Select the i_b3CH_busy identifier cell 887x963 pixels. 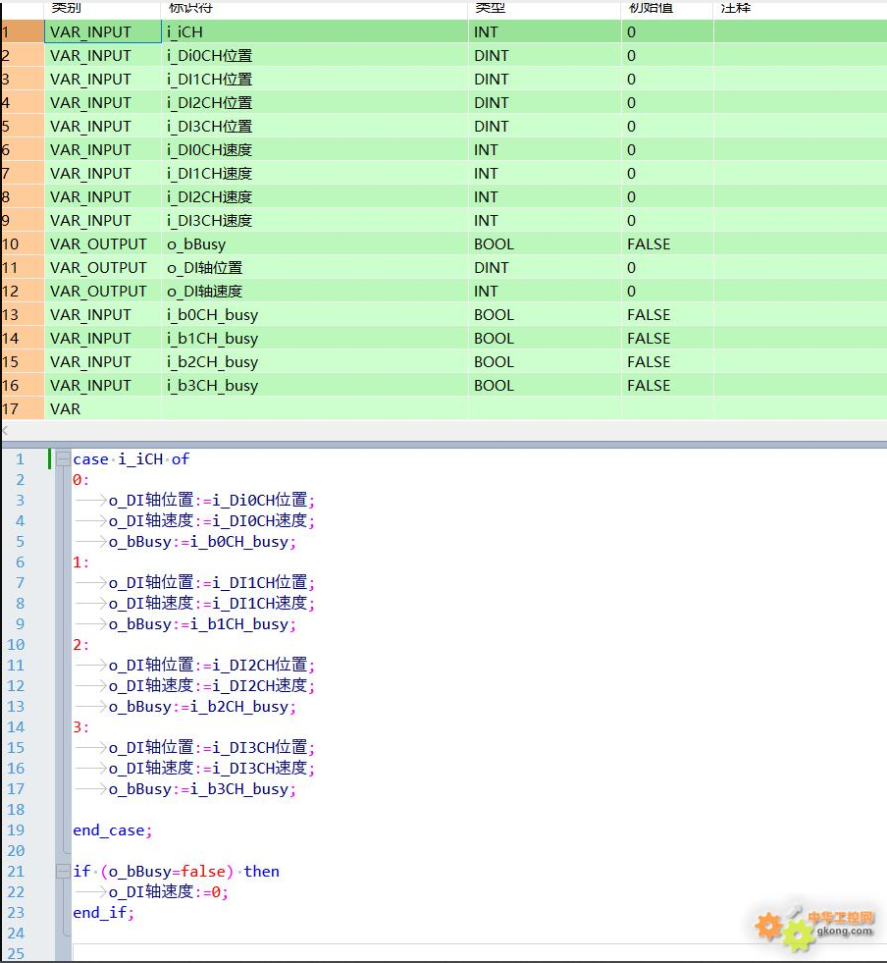coord(315,386)
